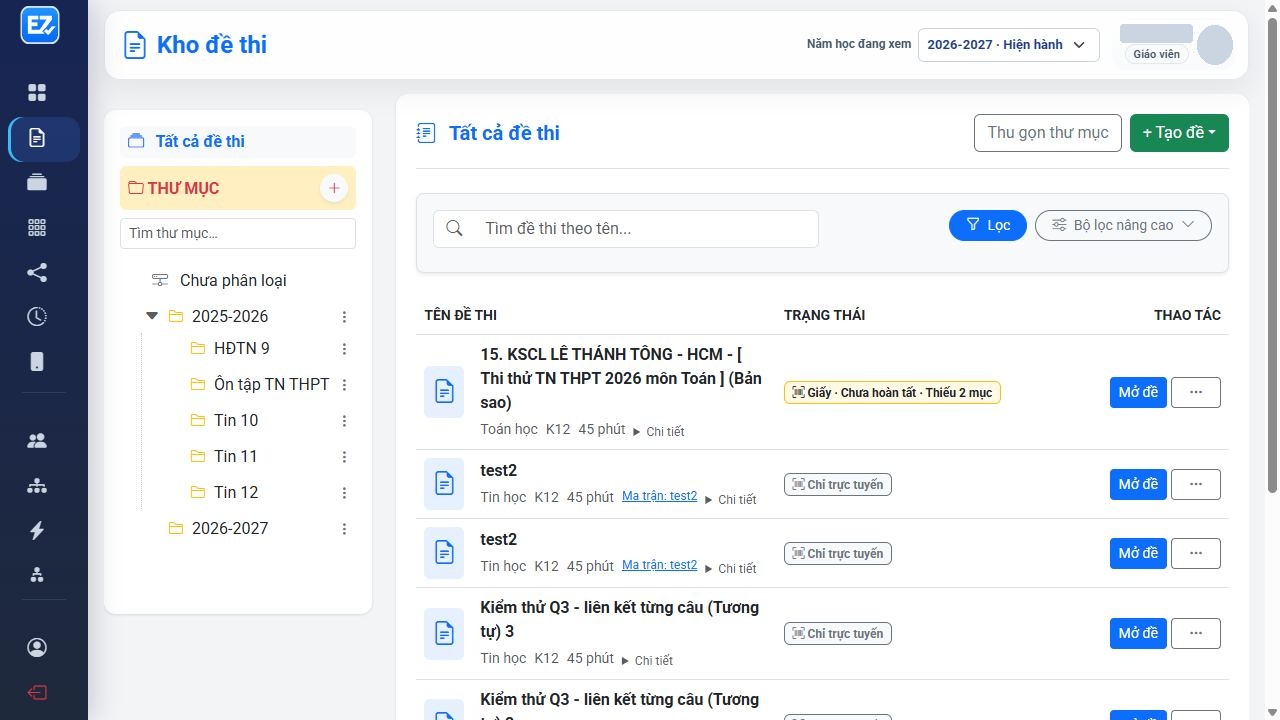Expand Chi tiết for the KSCL LÊ THÁNH TÔNG exam

(x=659, y=432)
